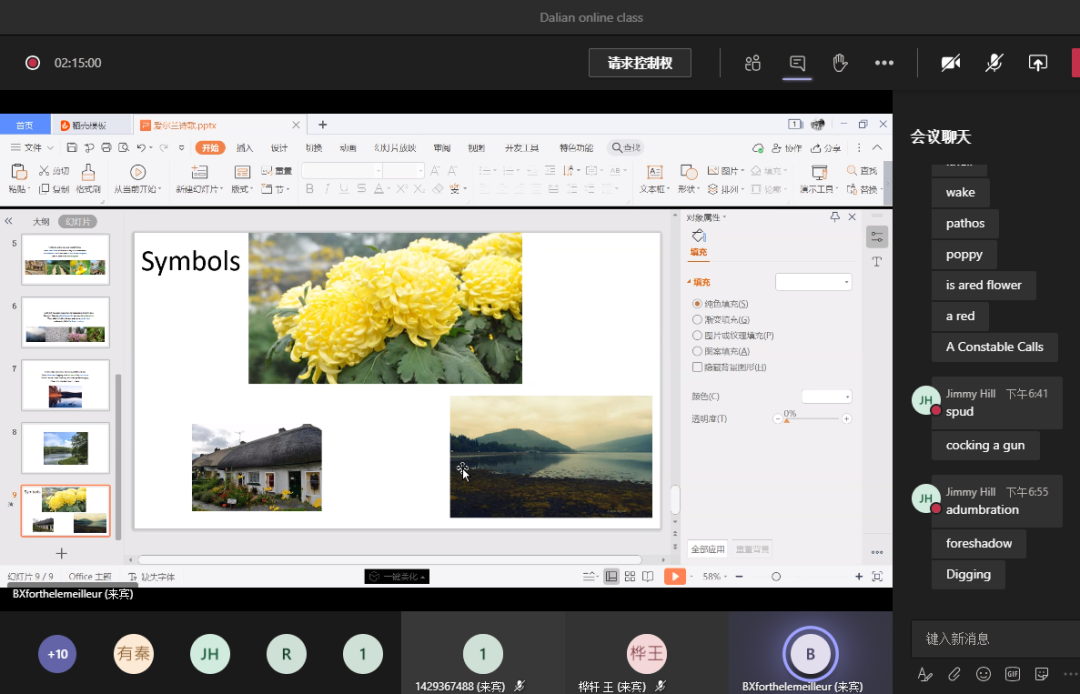Toggle the meeting chat icon
Image resolution: width=1080 pixels, height=694 pixels.
click(797, 63)
